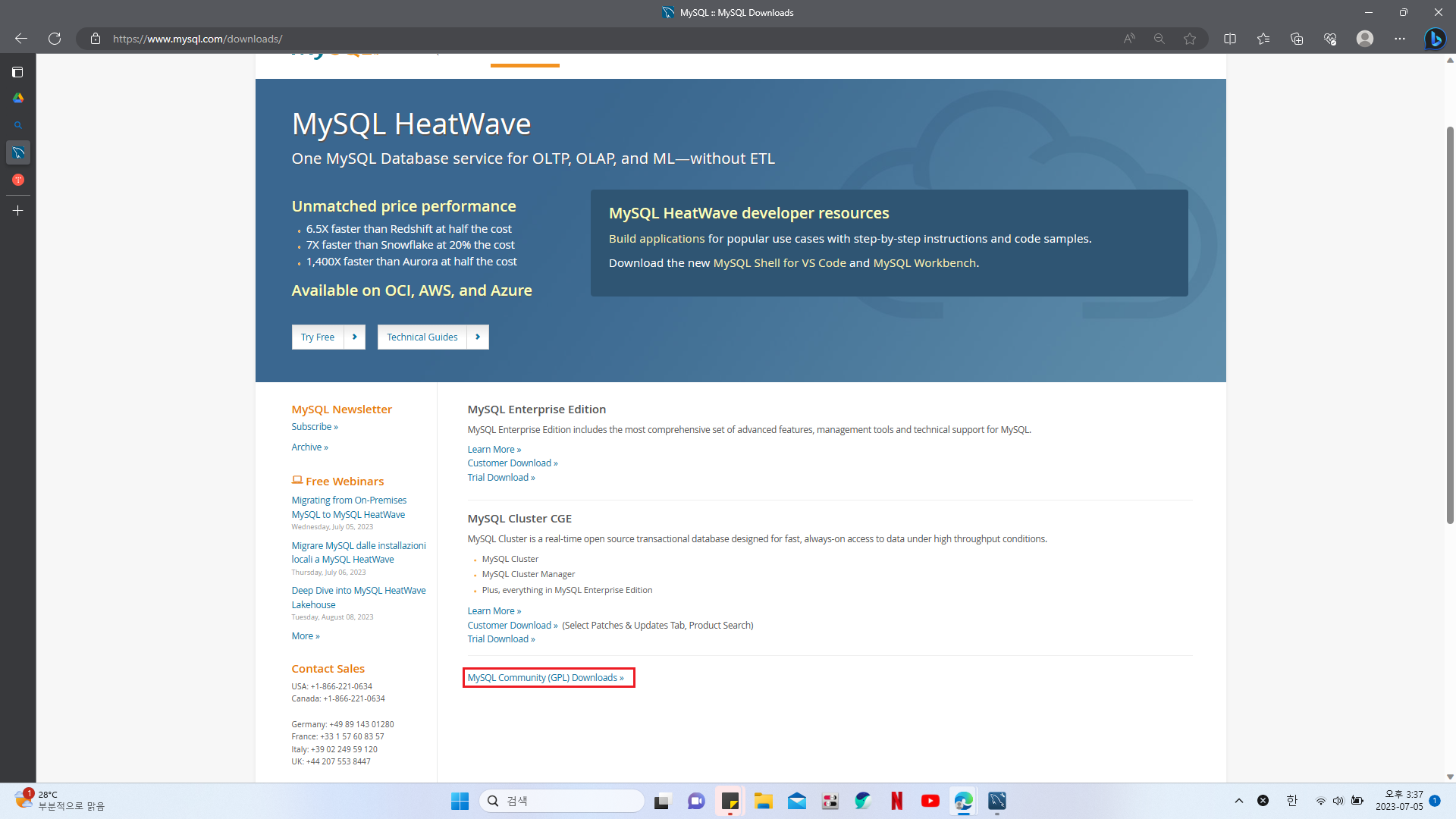
Task: Click the Contact Sales heading
Action: tap(328, 668)
